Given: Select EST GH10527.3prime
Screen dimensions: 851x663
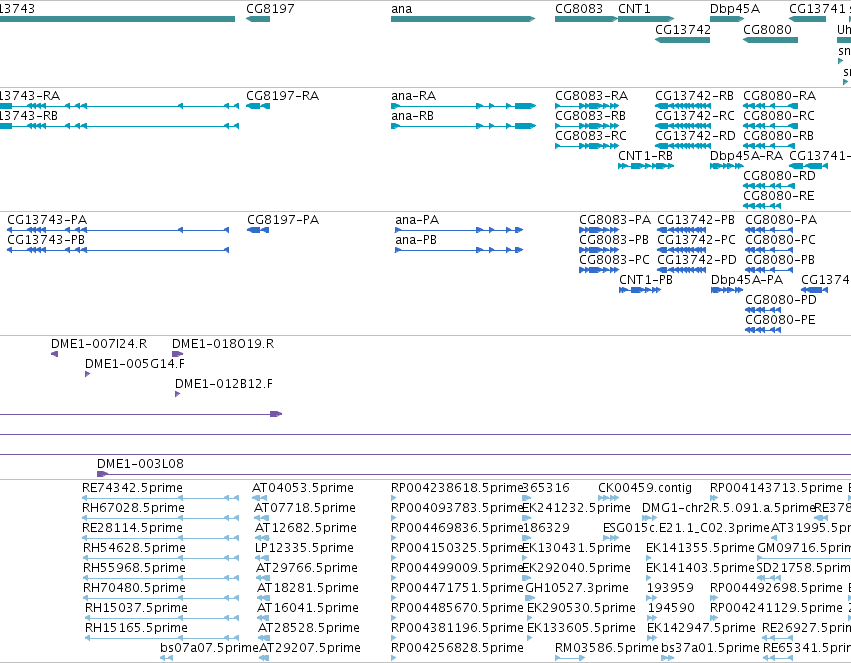Looking at the screenshot, I should pos(530,598).
